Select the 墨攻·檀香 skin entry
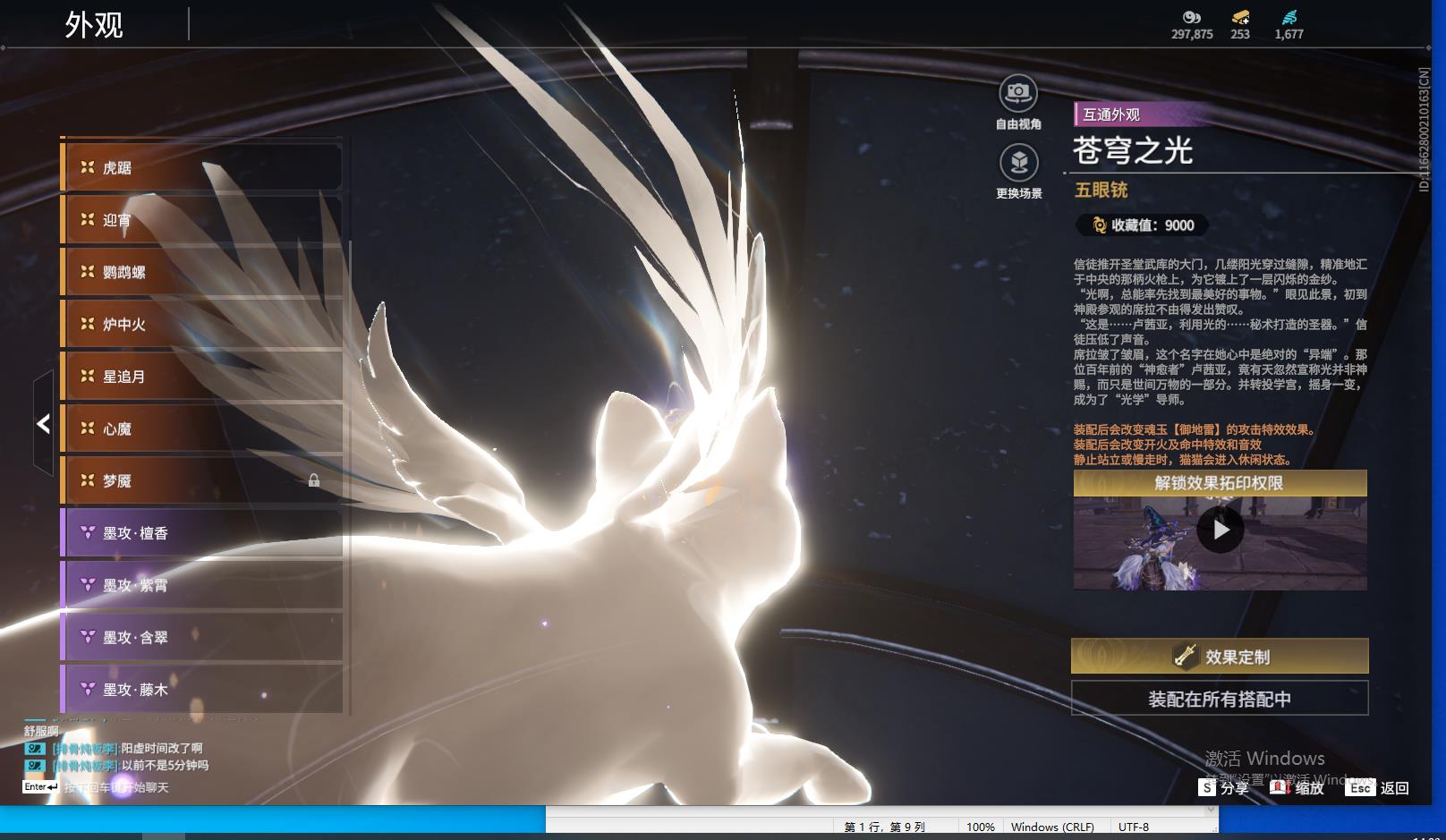Screen dimensions: 1446x840 (x=201, y=533)
